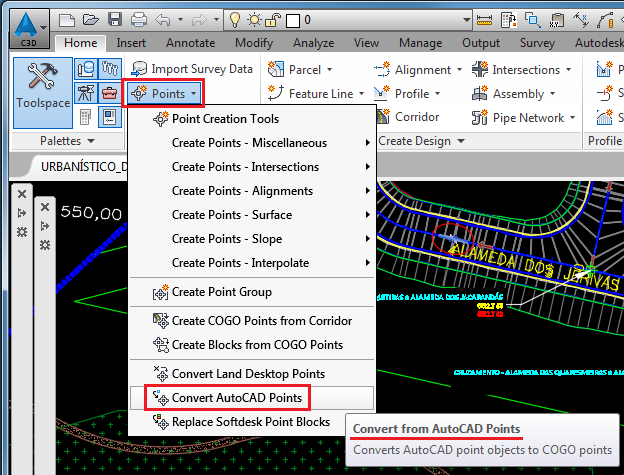Open Create Points - Intersections submenu
624x475 pixels.
252,167
